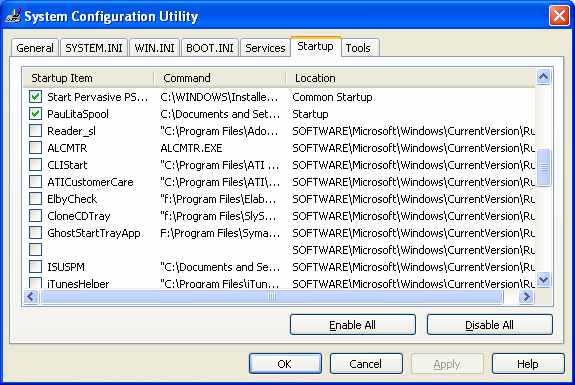Image resolution: width=575 pixels, height=385 pixels.
Task: Click the System Configuration Utility title icon
Action: click(13, 16)
